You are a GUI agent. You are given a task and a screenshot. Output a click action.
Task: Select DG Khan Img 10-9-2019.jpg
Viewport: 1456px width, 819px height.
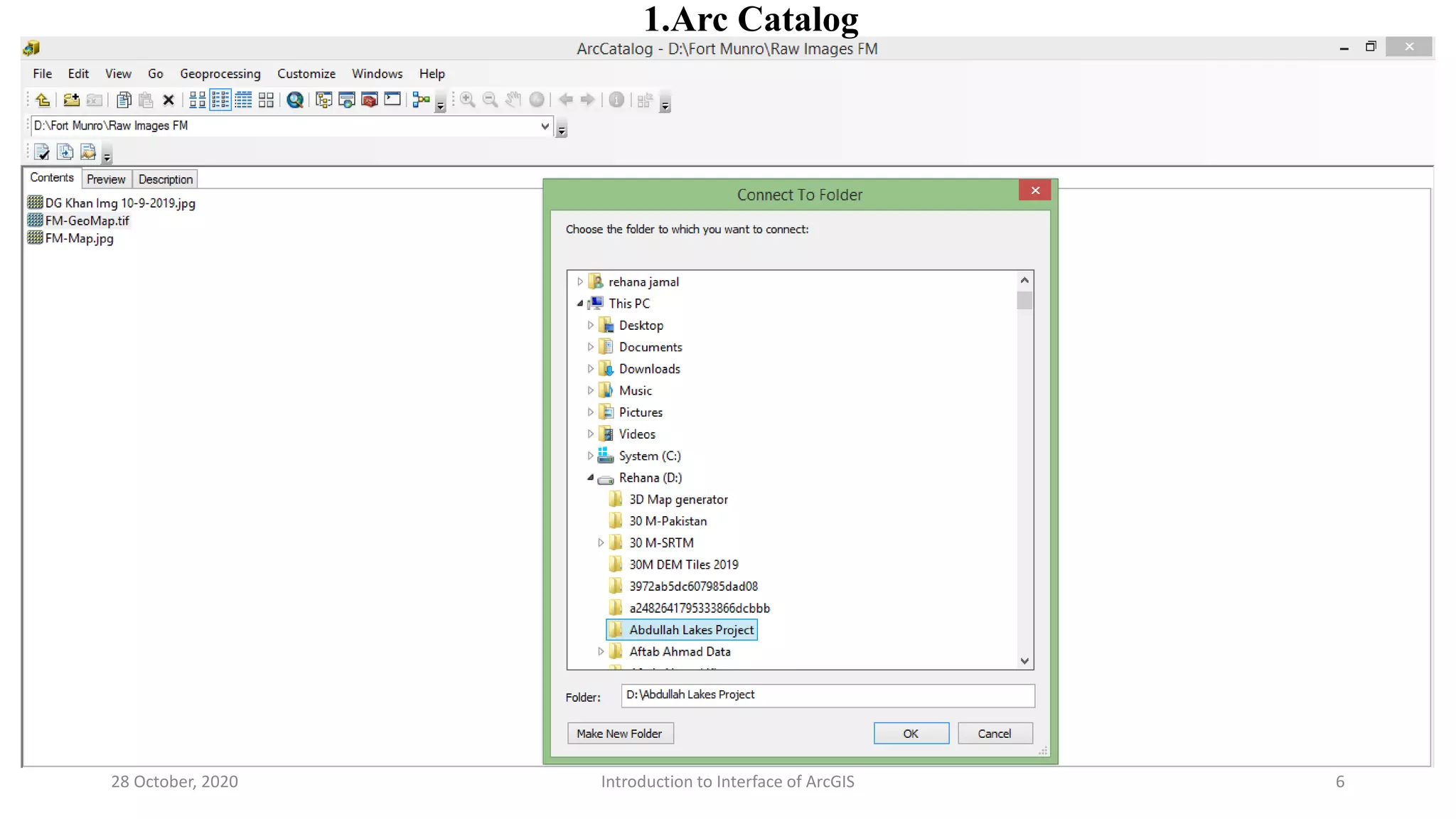tap(112, 203)
